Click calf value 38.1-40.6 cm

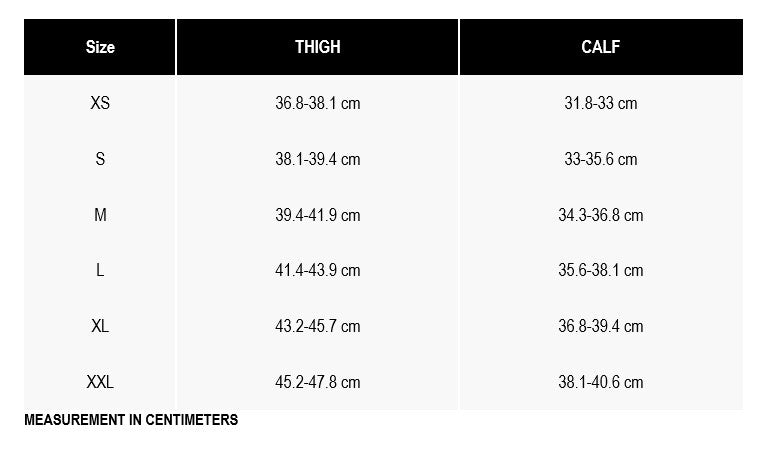point(600,382)
